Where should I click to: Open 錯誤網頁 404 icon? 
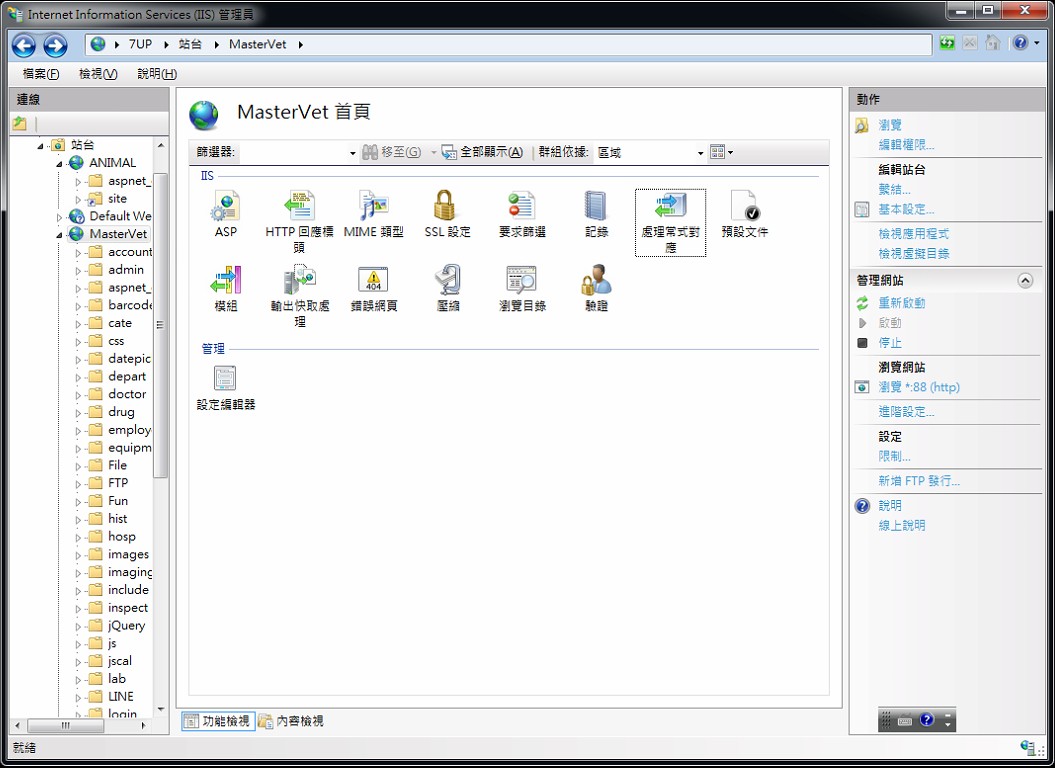point(373,288)
